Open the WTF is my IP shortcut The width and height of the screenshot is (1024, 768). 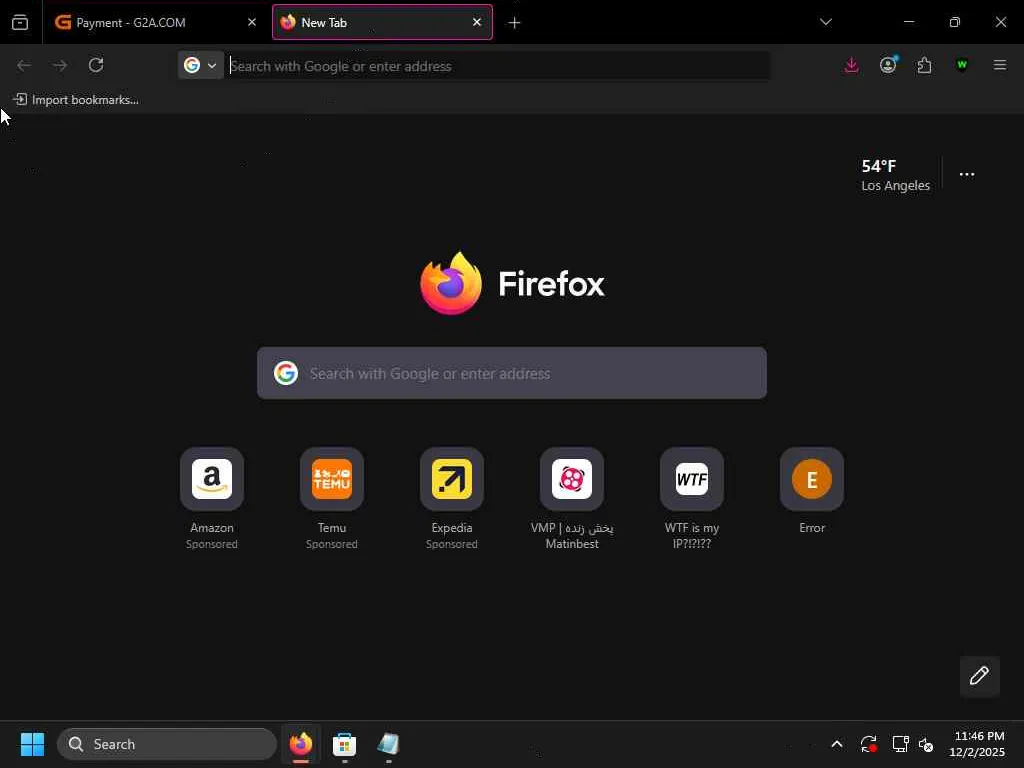pyautogui.click(x=692, y=499)
